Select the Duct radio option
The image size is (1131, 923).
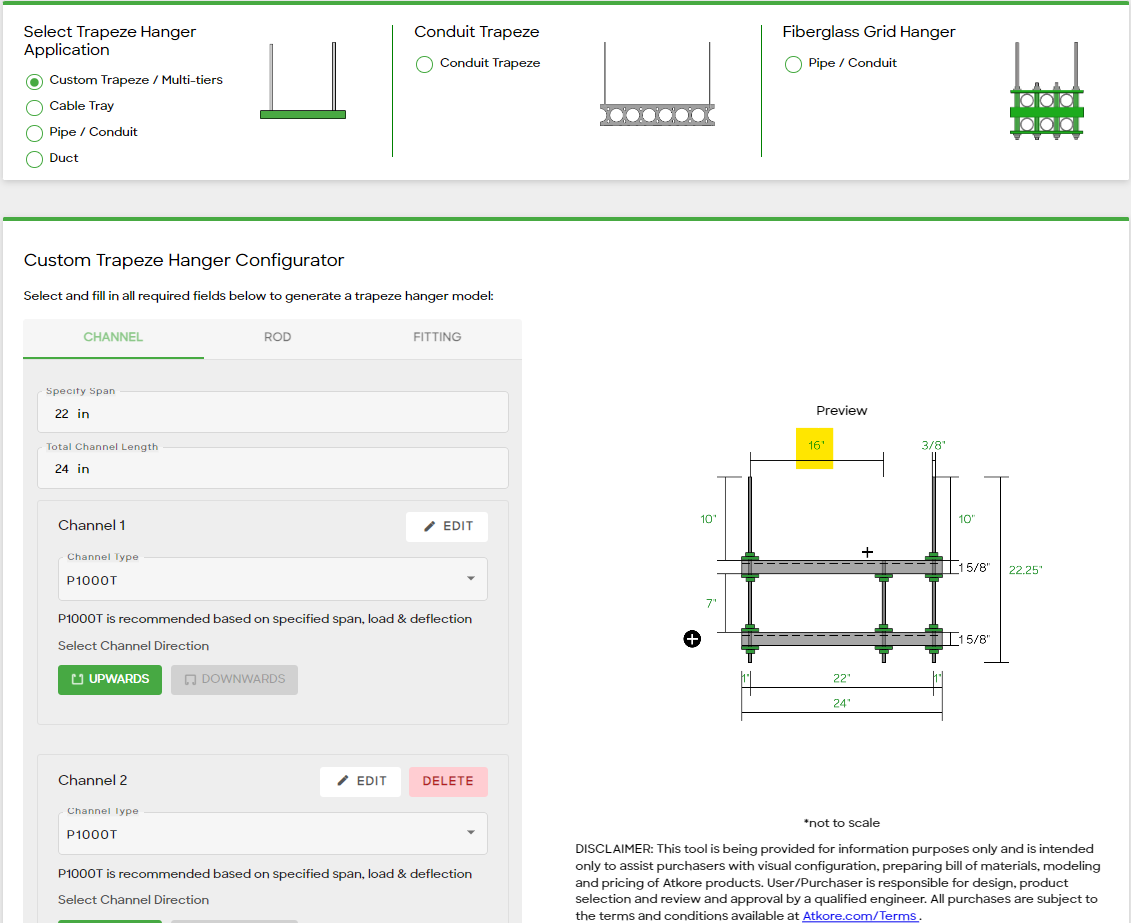35,159
